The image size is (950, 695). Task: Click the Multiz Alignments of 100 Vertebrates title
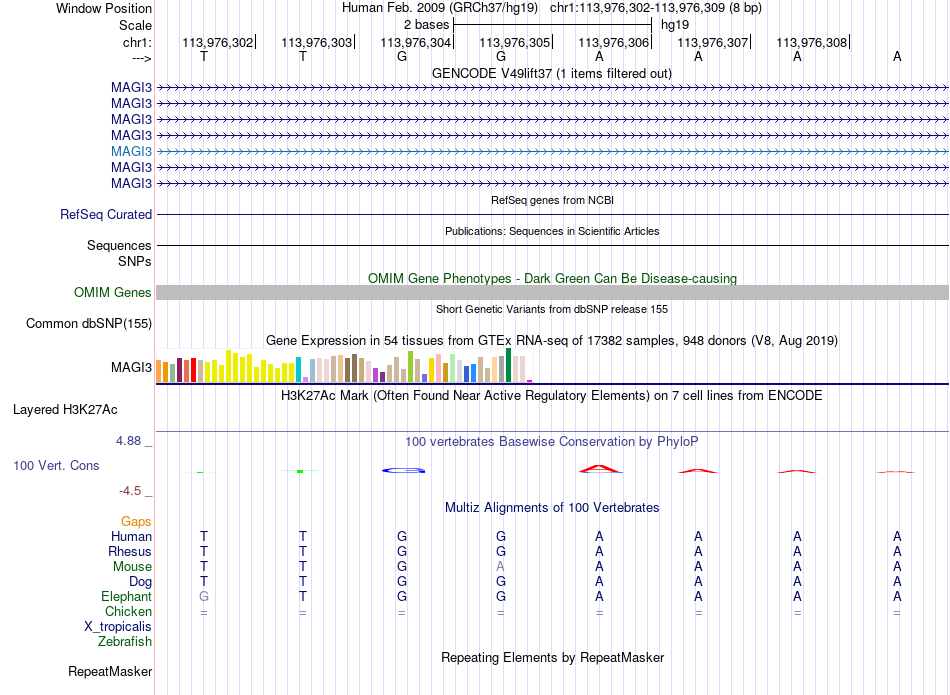pos(552,508)
